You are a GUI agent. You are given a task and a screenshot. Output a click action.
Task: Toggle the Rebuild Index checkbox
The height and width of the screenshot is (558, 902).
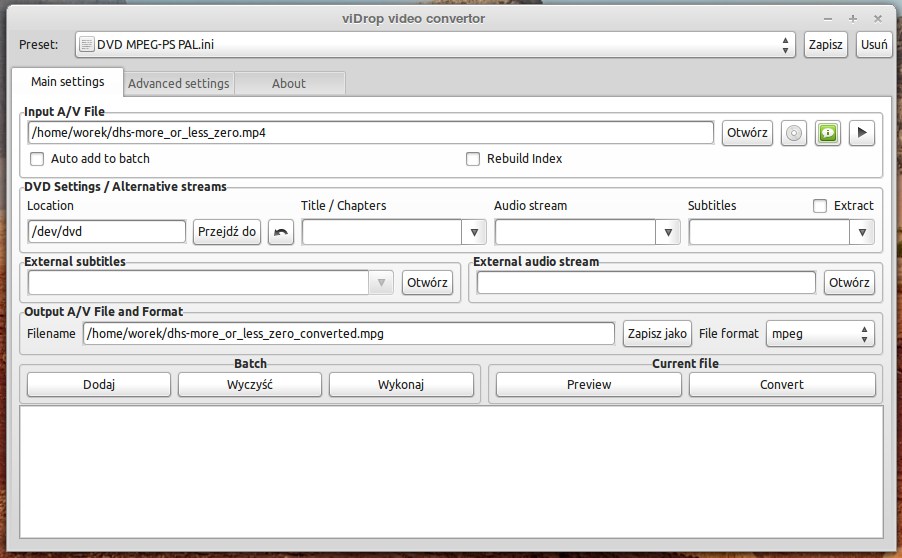coord(473,159)
